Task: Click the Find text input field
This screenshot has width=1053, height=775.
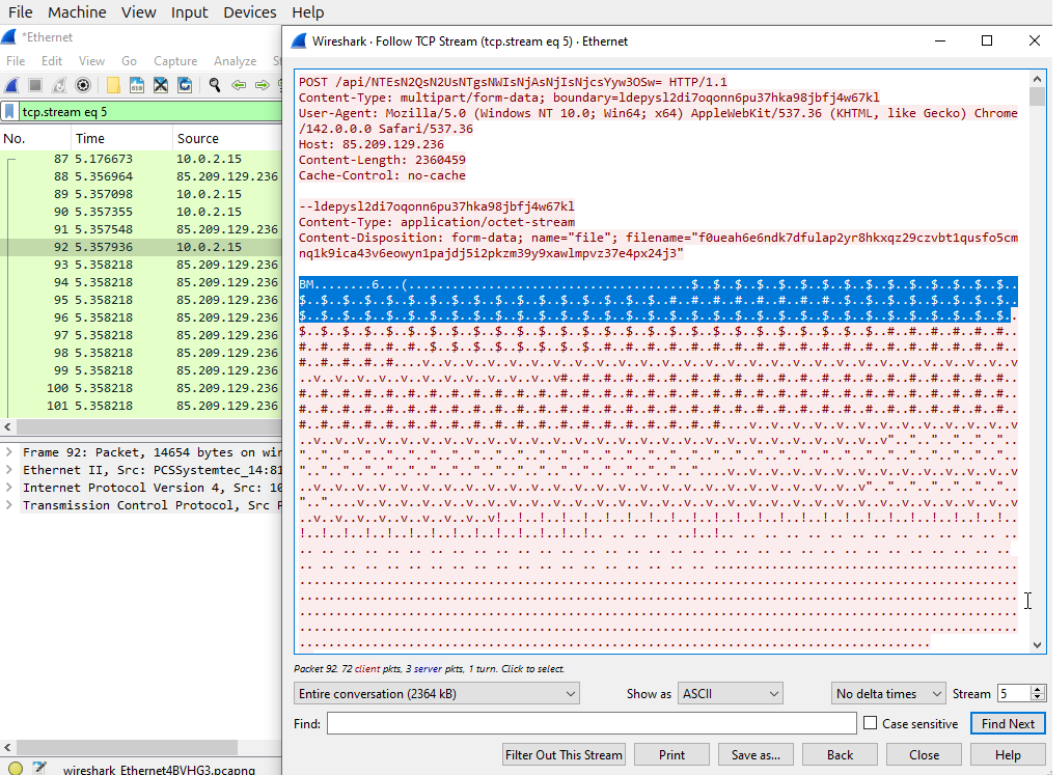Action: 591,723
